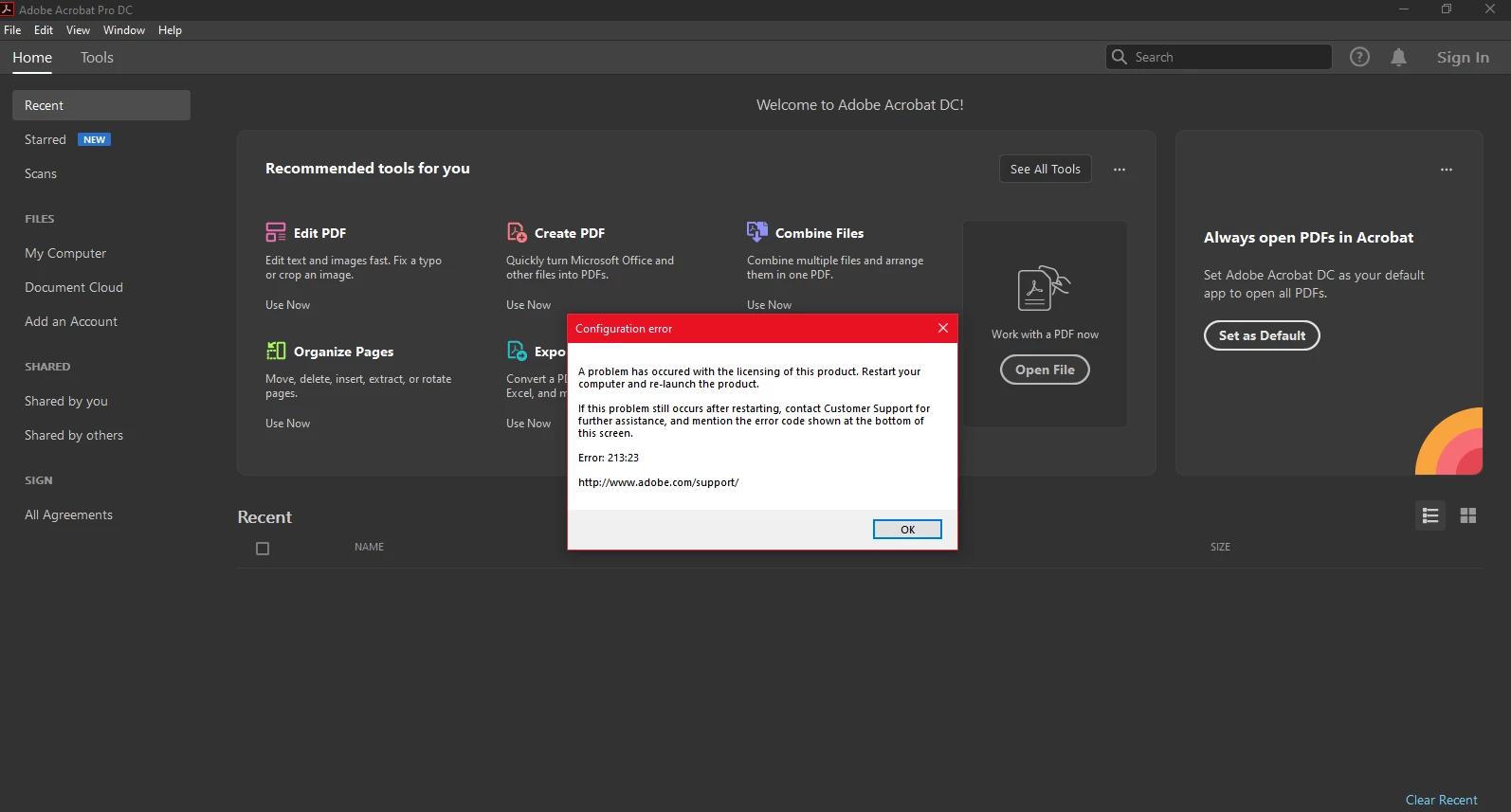Image resolution: width=1511 pixels, height=812 pixels.
Task: Click the See All Tools button
Action: (1045, 169)
